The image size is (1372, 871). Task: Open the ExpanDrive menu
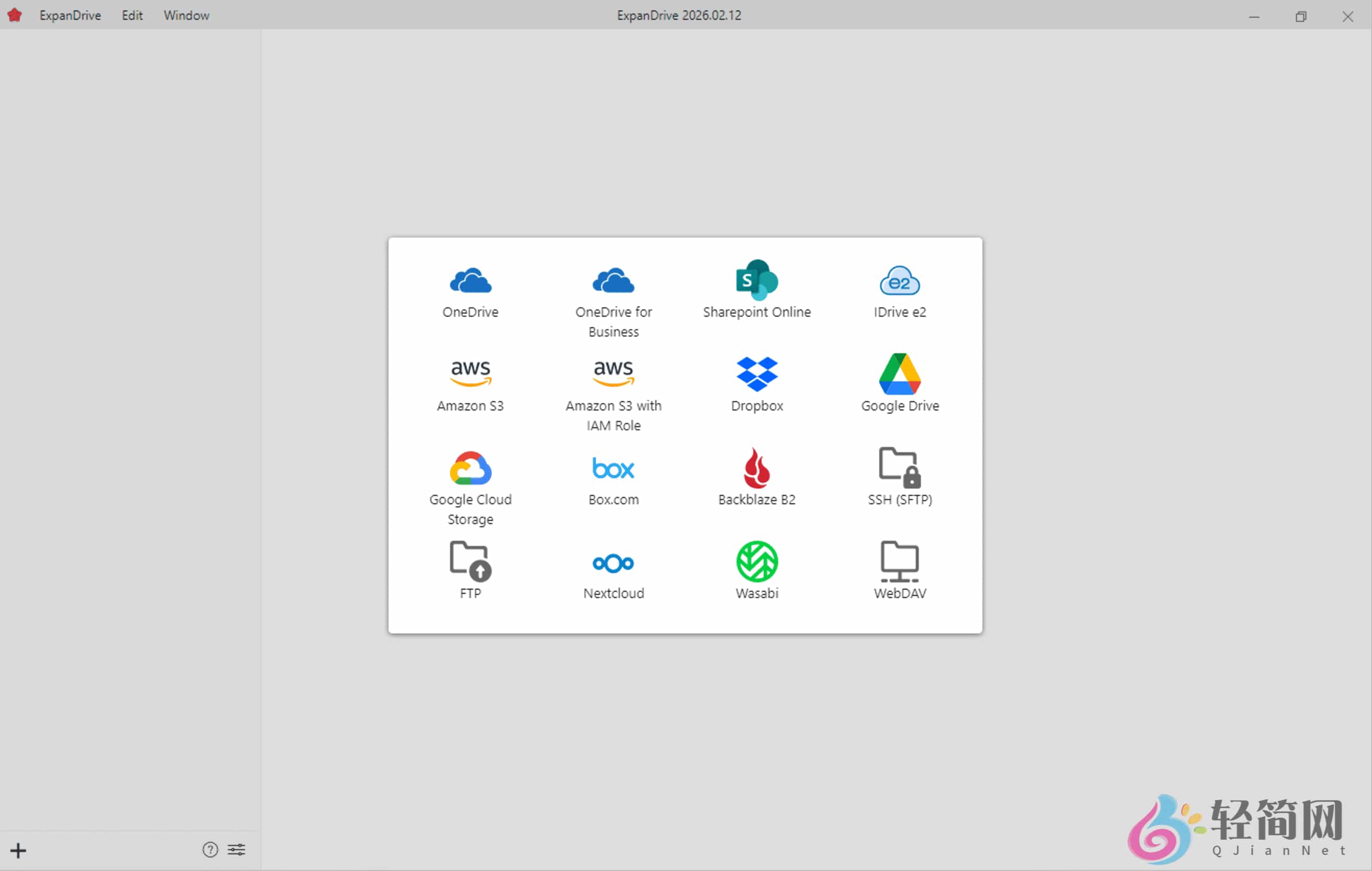pyautogui.click(x=70, y=16)
